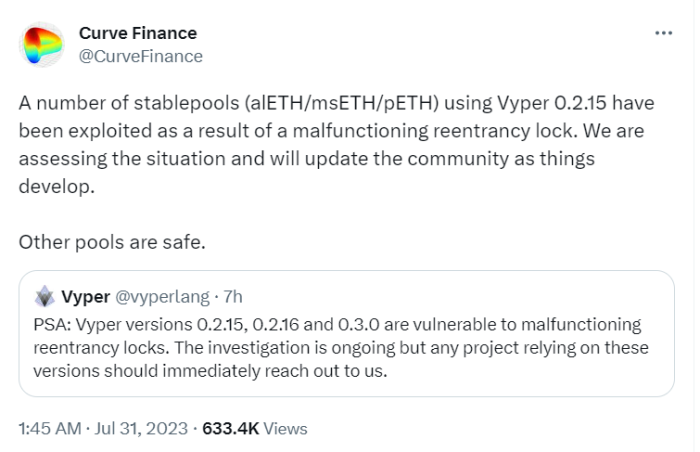This screenshot has width=700, height=452.
Task: Open the Vyper author name in the quote
Action: [86, 297]
